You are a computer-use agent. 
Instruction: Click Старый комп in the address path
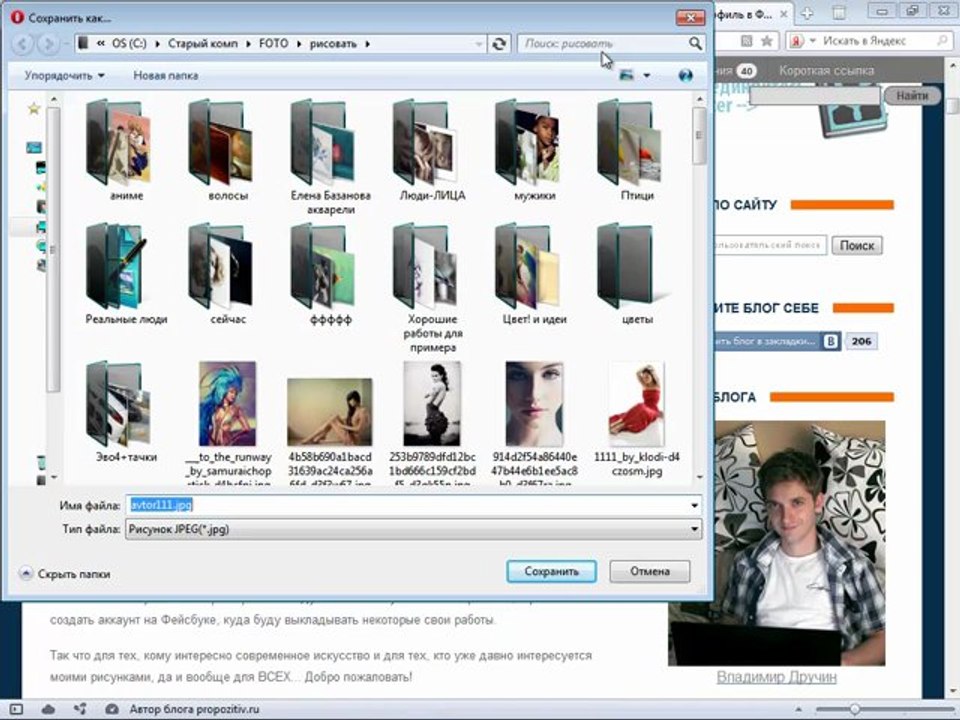(203, 43)
